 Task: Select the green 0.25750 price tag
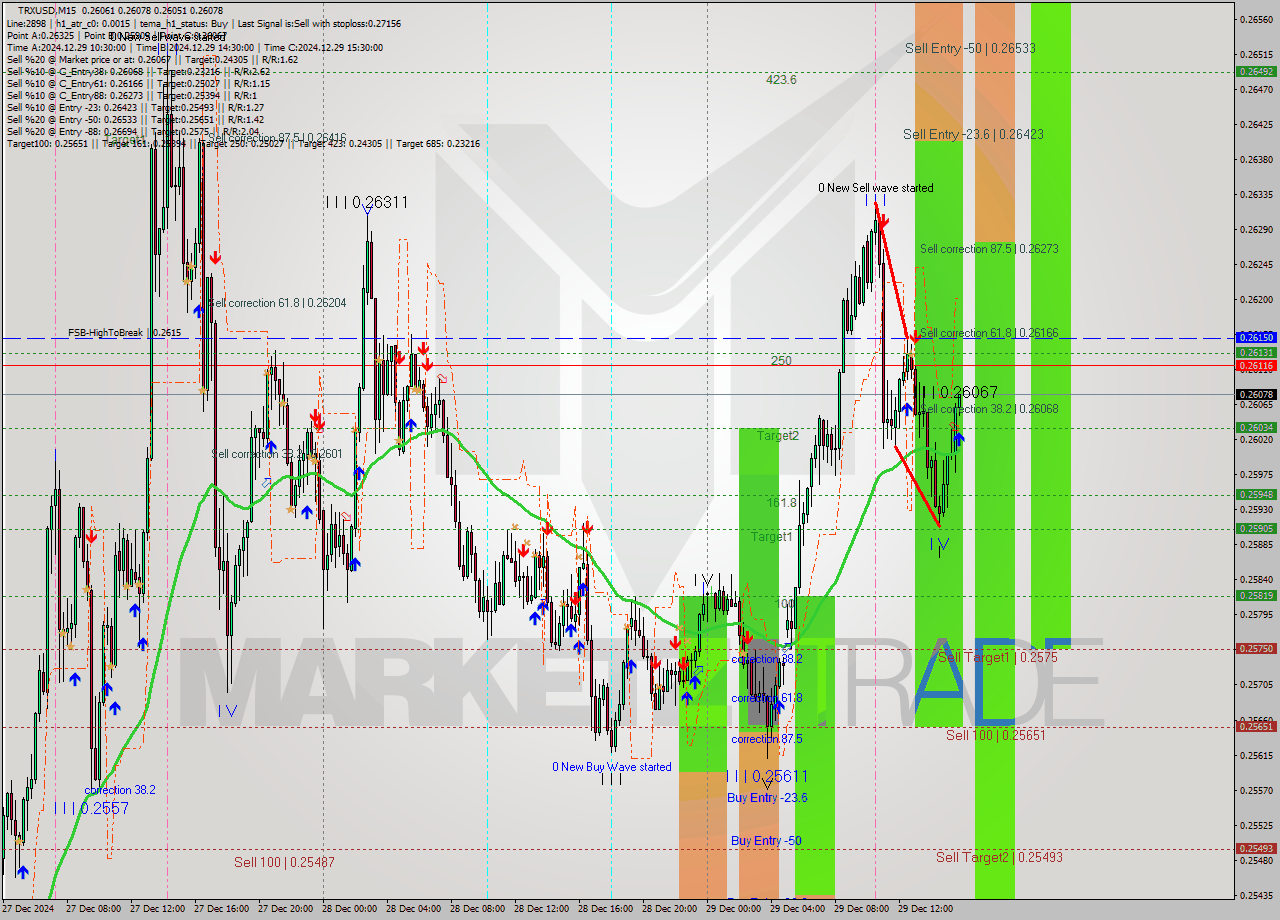(1256, 648)
